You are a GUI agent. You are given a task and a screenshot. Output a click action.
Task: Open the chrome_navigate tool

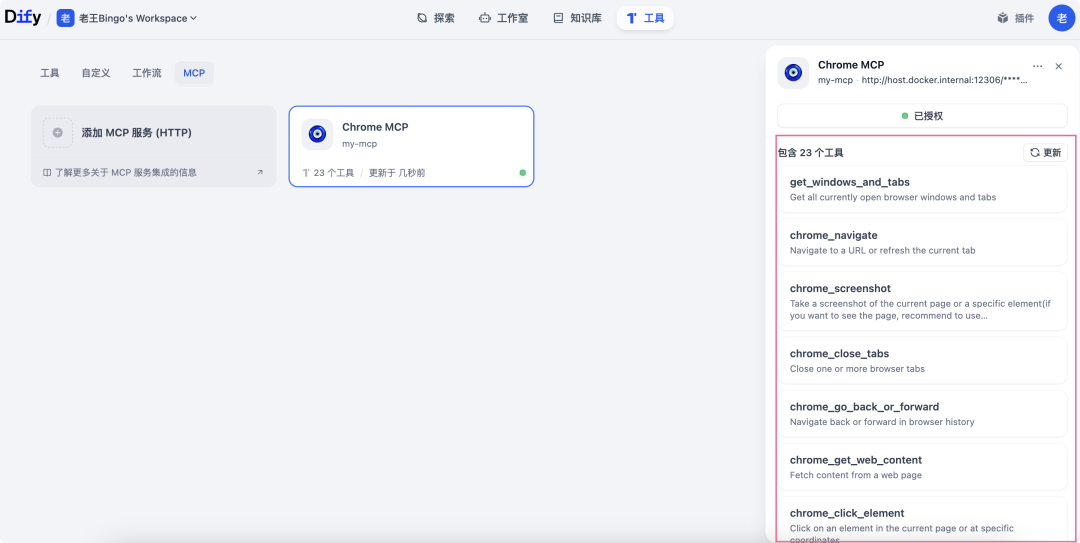point(922,243)
